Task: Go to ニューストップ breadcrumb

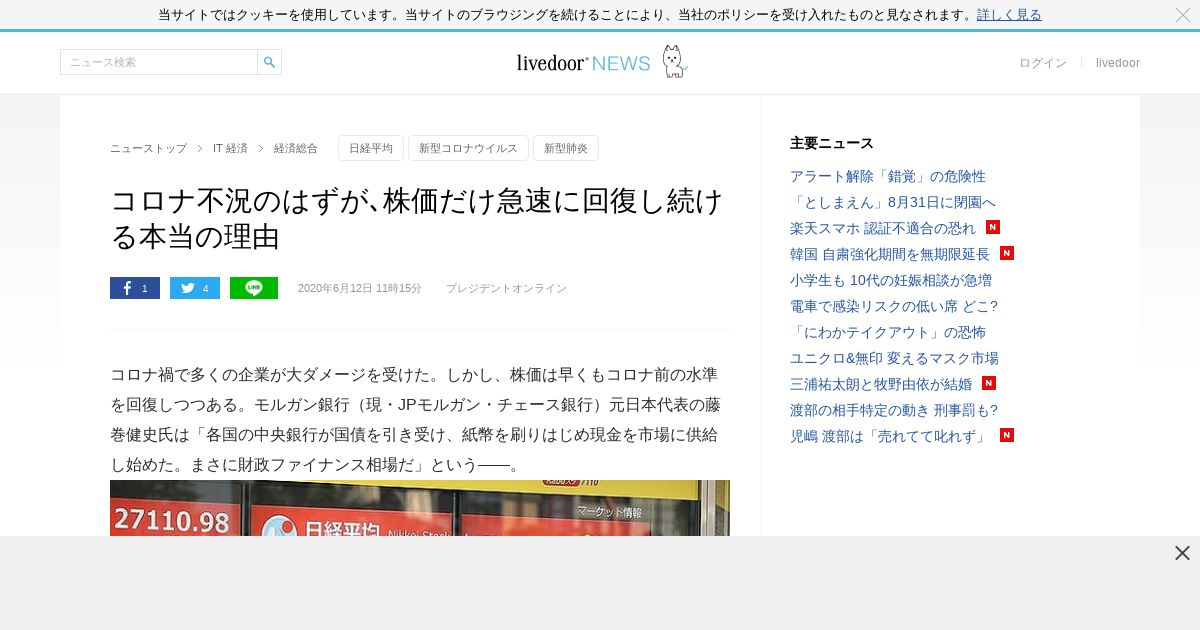Action: click(148, 148)
